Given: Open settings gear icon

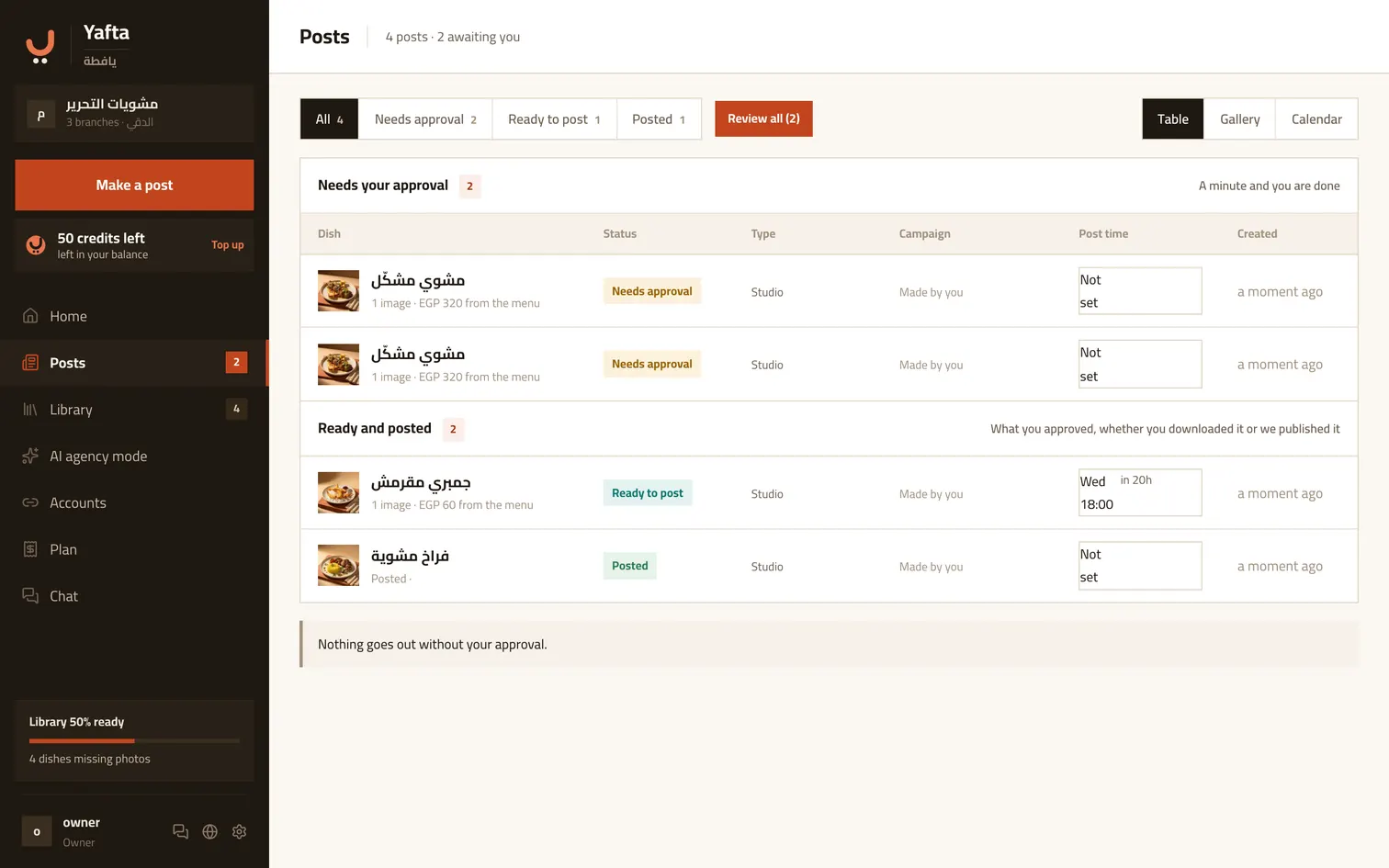Looking at the screenshot, I should click(x=240, y=831).
